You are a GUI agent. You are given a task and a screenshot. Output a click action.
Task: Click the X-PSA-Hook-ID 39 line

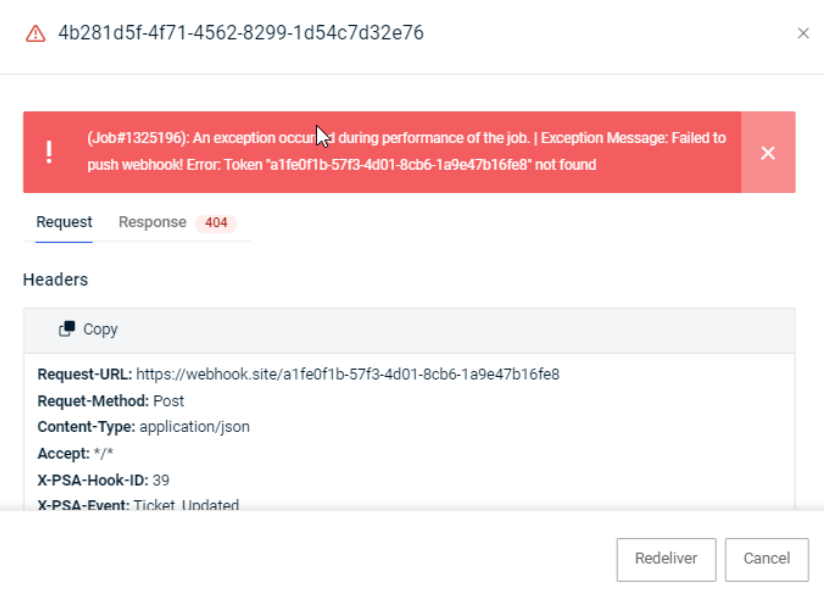[x=104, y=480]
